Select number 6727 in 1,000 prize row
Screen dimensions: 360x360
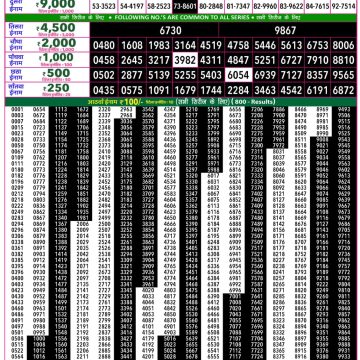point(291,60)
